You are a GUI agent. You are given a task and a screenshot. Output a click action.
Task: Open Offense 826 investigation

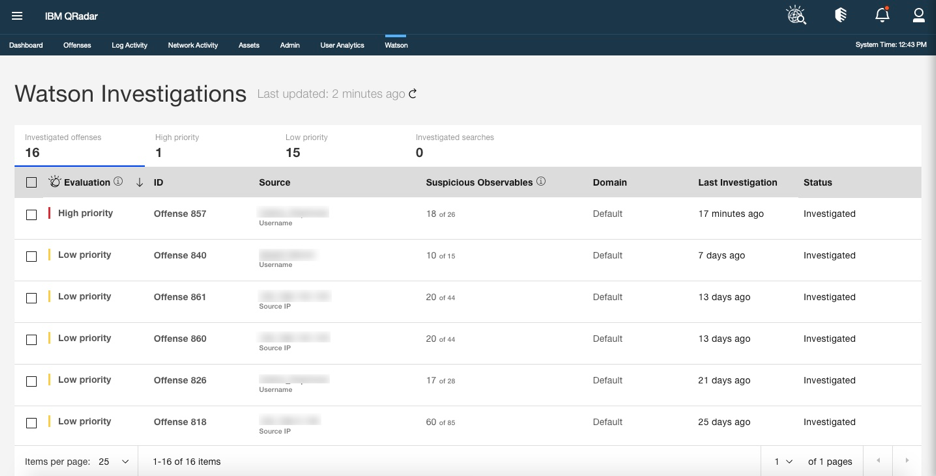coord(180,380)
